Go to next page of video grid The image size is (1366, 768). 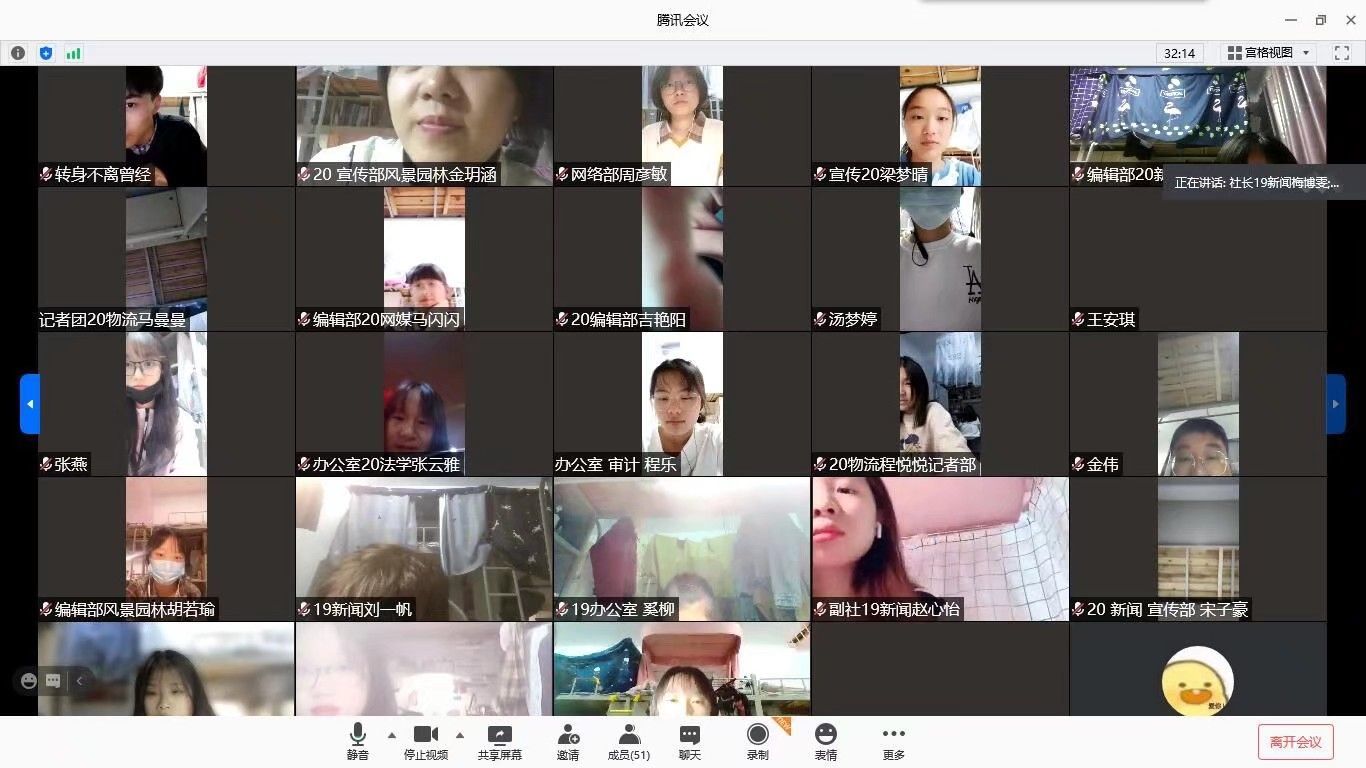coord(1336,404)
